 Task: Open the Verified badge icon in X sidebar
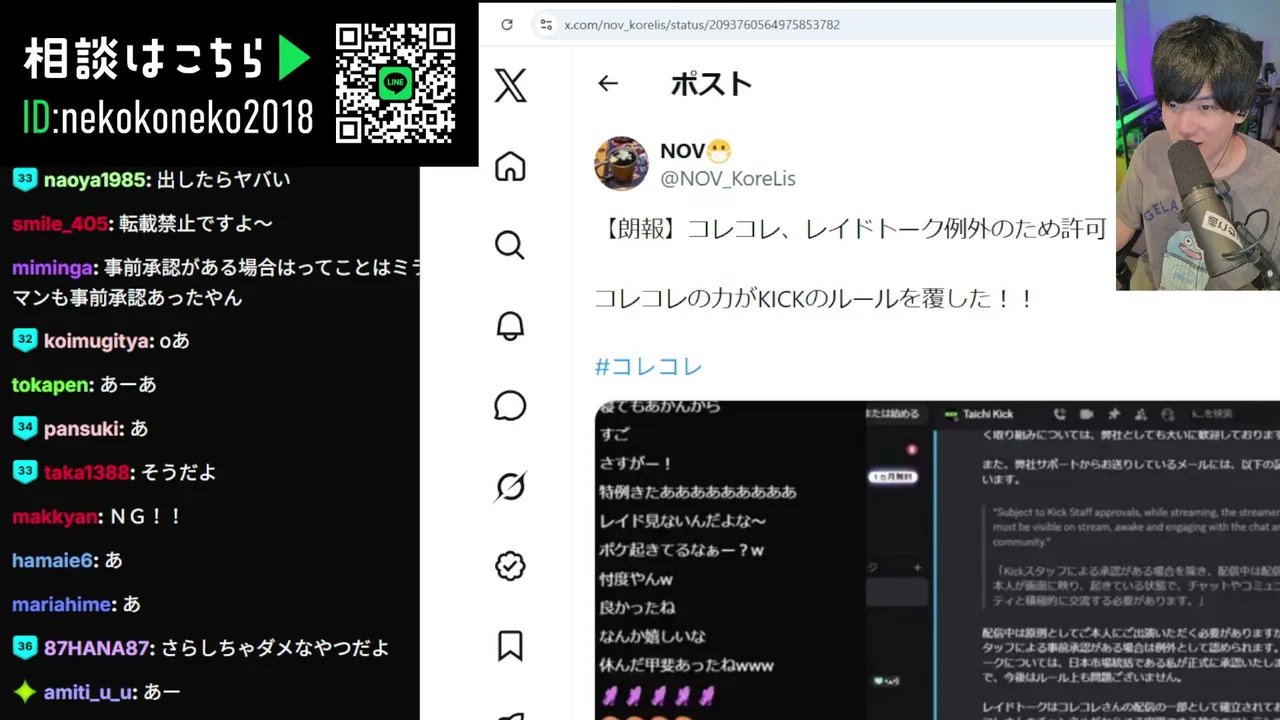[510, 566]
